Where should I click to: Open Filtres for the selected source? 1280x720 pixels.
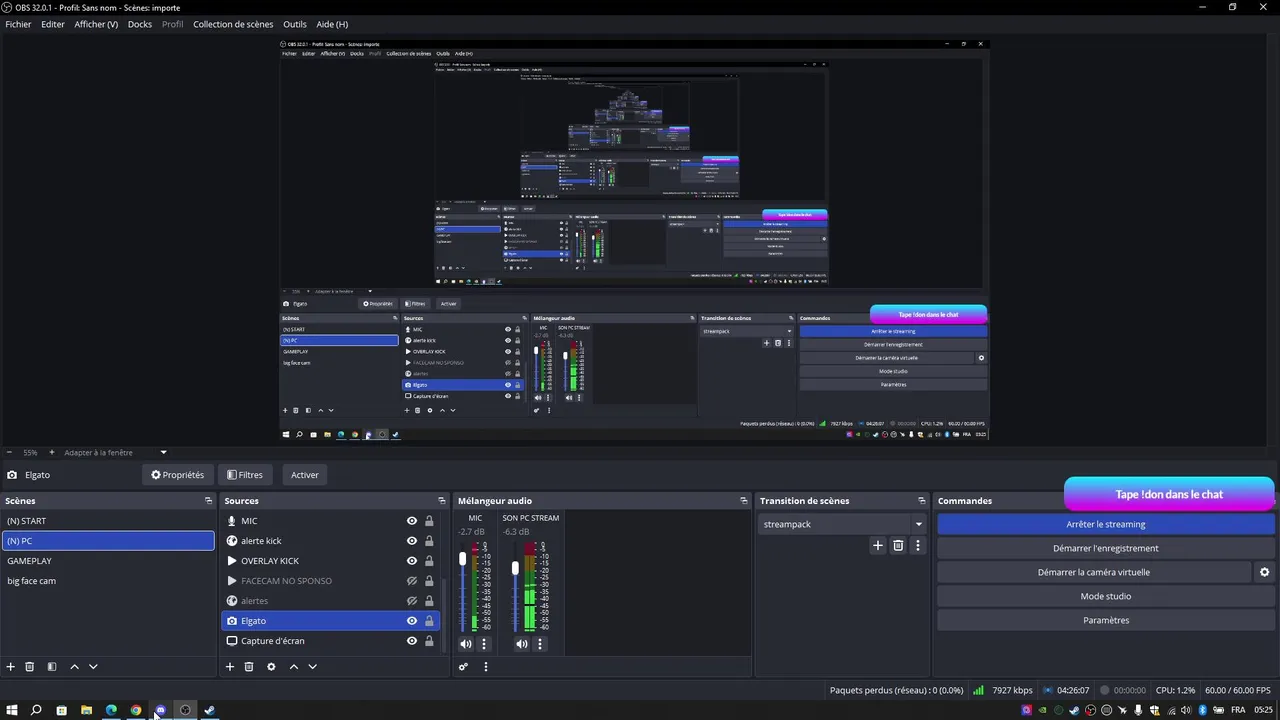point(245,475)
